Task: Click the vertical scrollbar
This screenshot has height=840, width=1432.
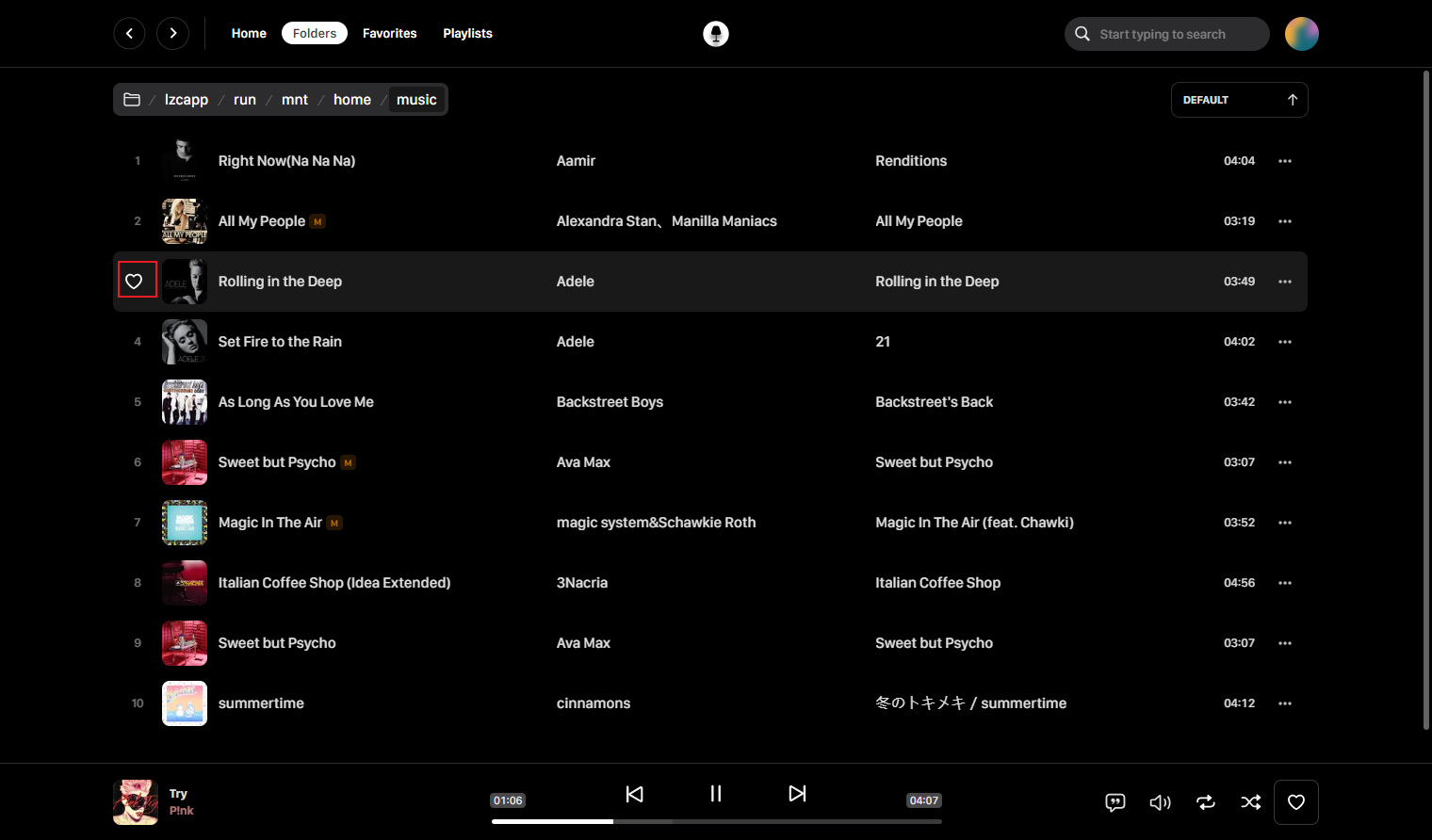Action: 1426,400
